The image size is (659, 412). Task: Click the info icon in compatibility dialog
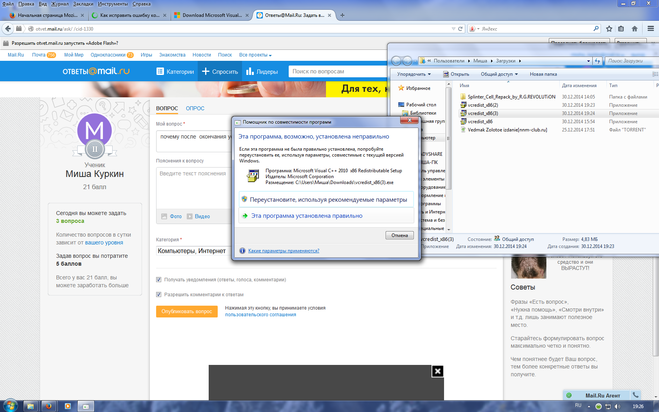[x=242, y=251]
